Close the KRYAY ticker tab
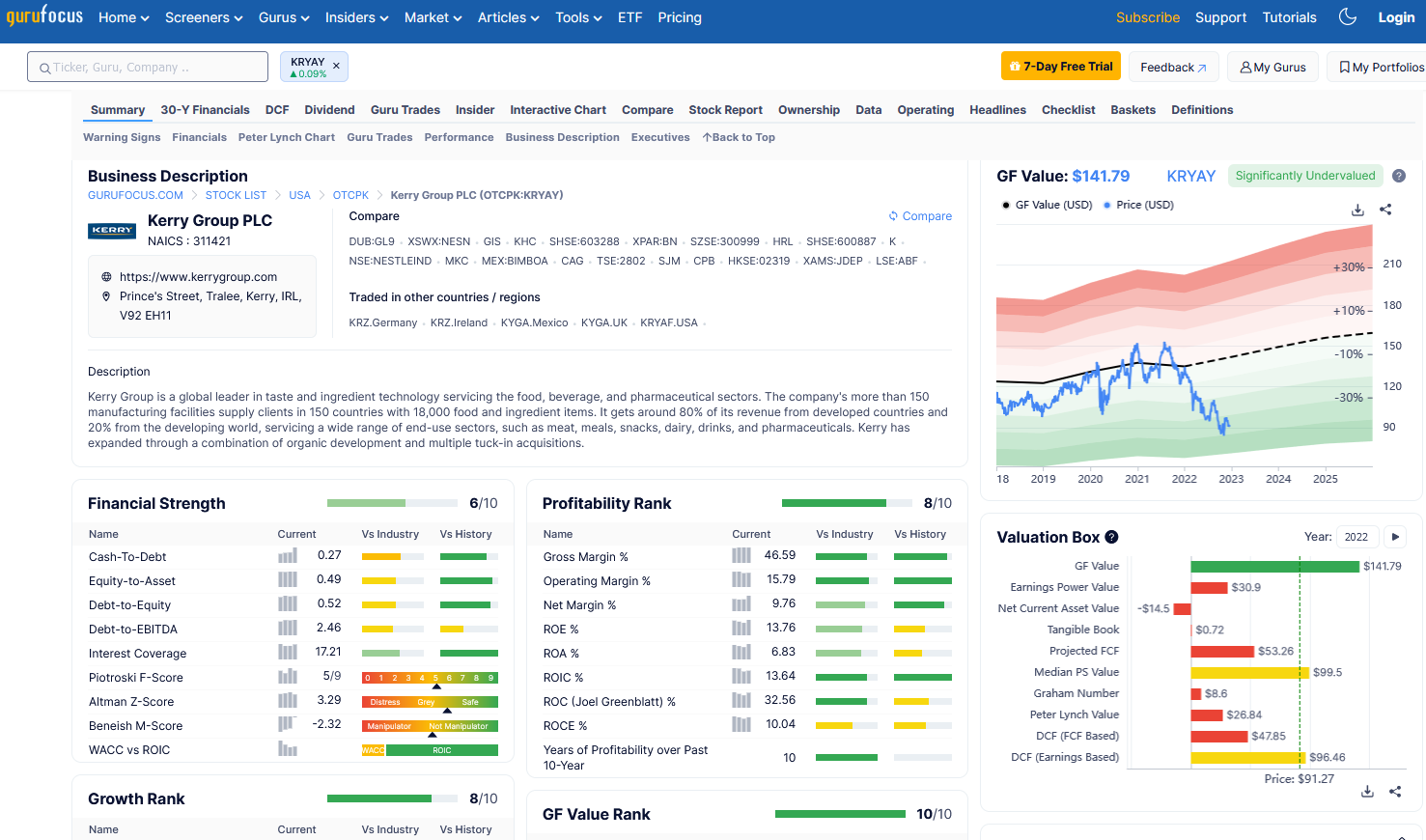 [336, 67]
